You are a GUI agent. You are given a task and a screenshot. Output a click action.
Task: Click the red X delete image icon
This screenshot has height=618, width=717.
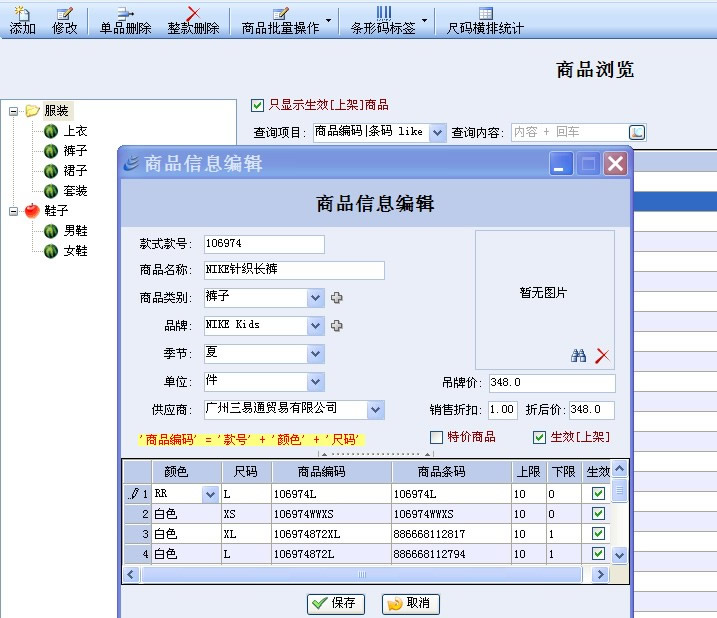602,355
